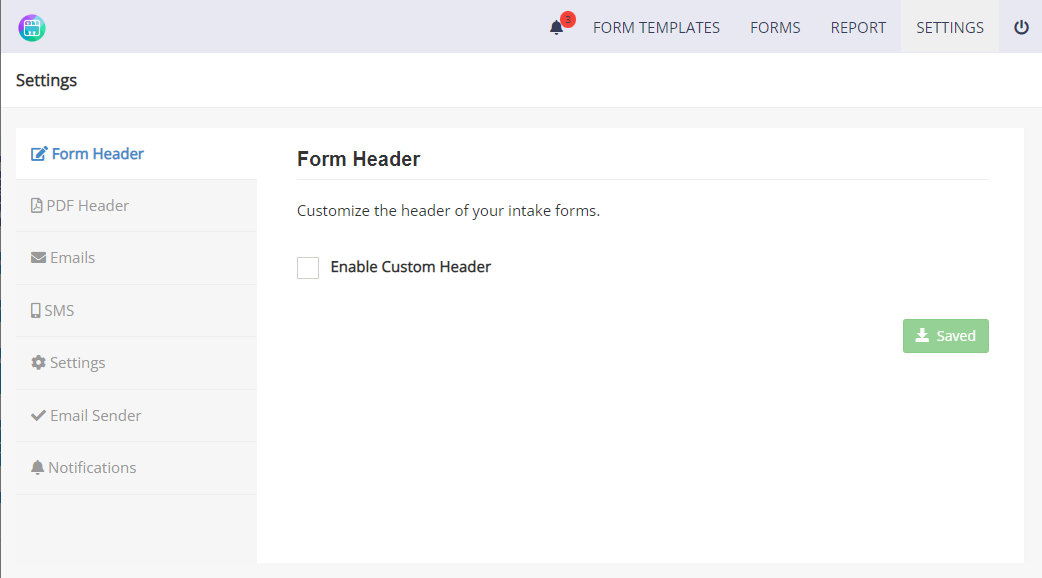This screenshot has width=1042, height=578.
Task: Click the bell icon beside Notifications
Action: (x=37, y=468)
